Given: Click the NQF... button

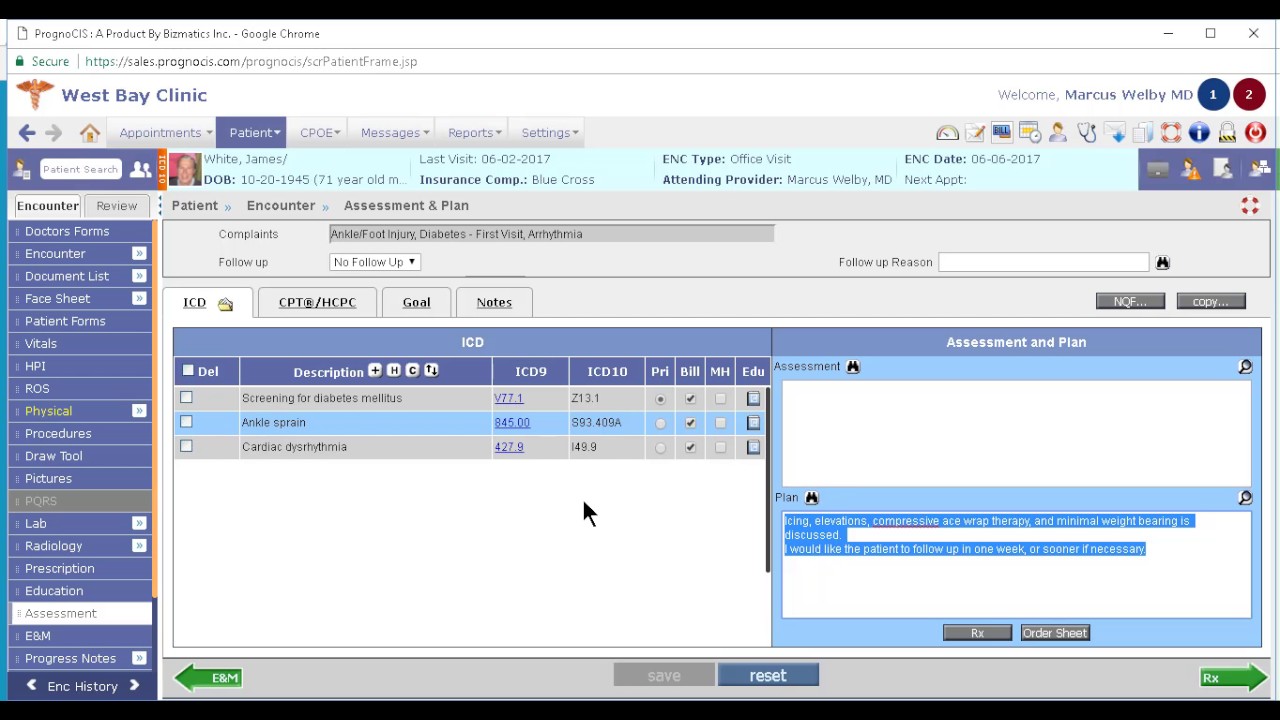Looking at the screenshot, I should pos(1130,302).
